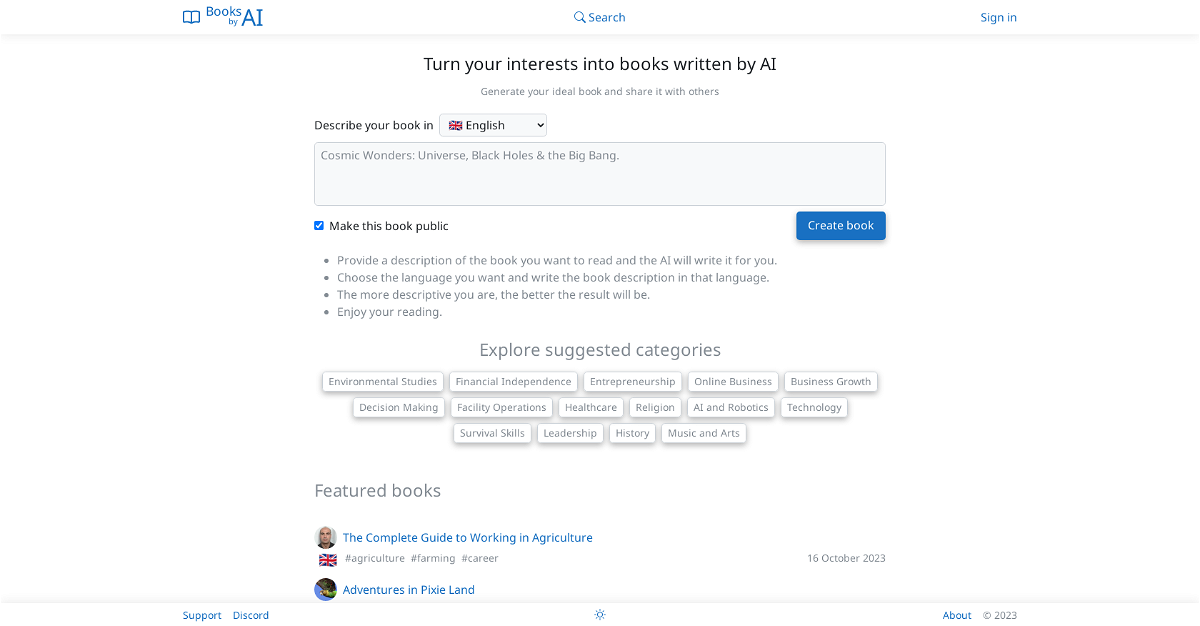Click the Pixie Land book avatar
Screen dimensions: 1200x626
tap(326, 590)
